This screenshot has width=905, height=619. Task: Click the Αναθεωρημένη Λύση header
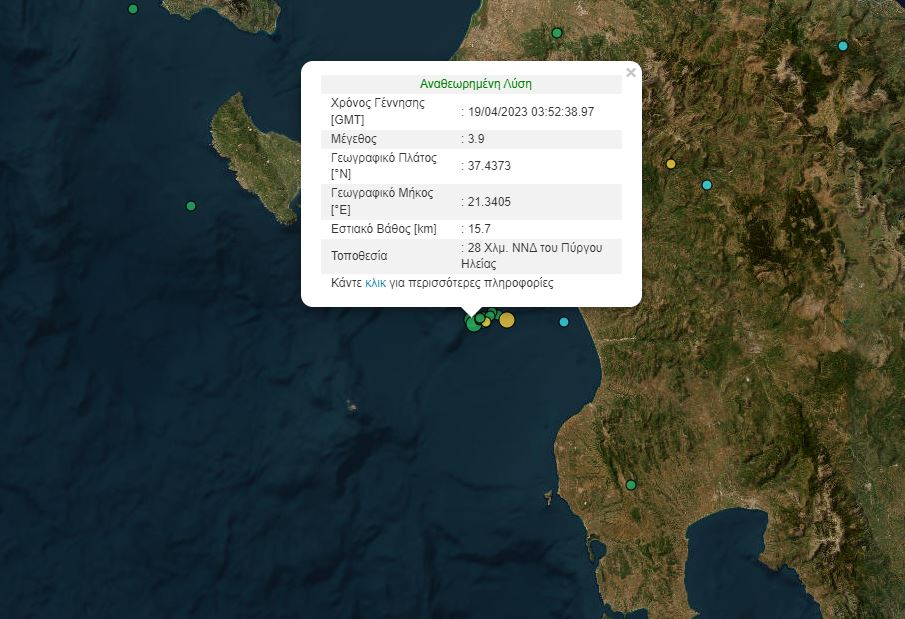click(x=477, y=83)
